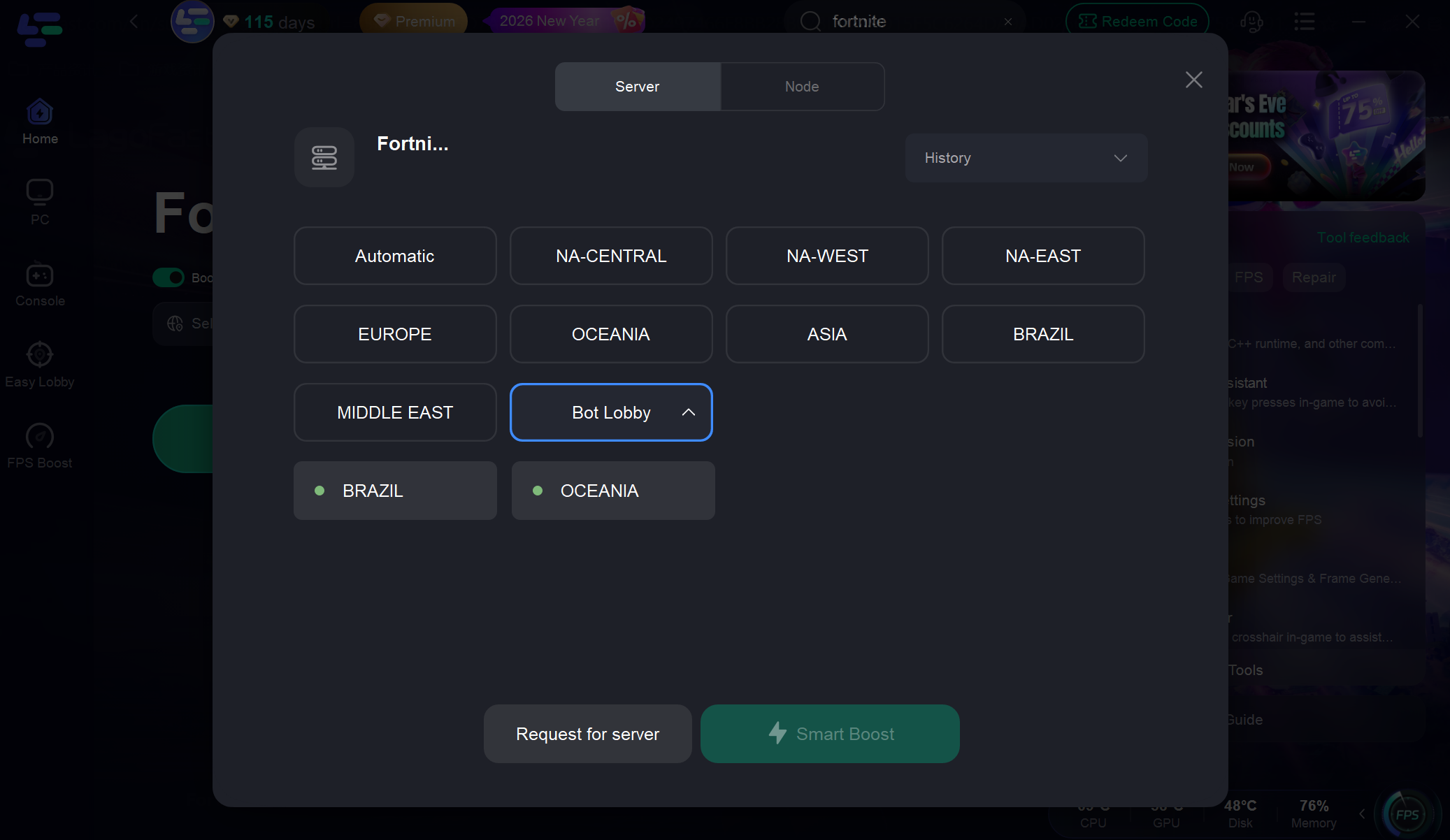Click the customer support headset icon
The width and height of the screenshot is (1450, 840).
[1251, 22]
